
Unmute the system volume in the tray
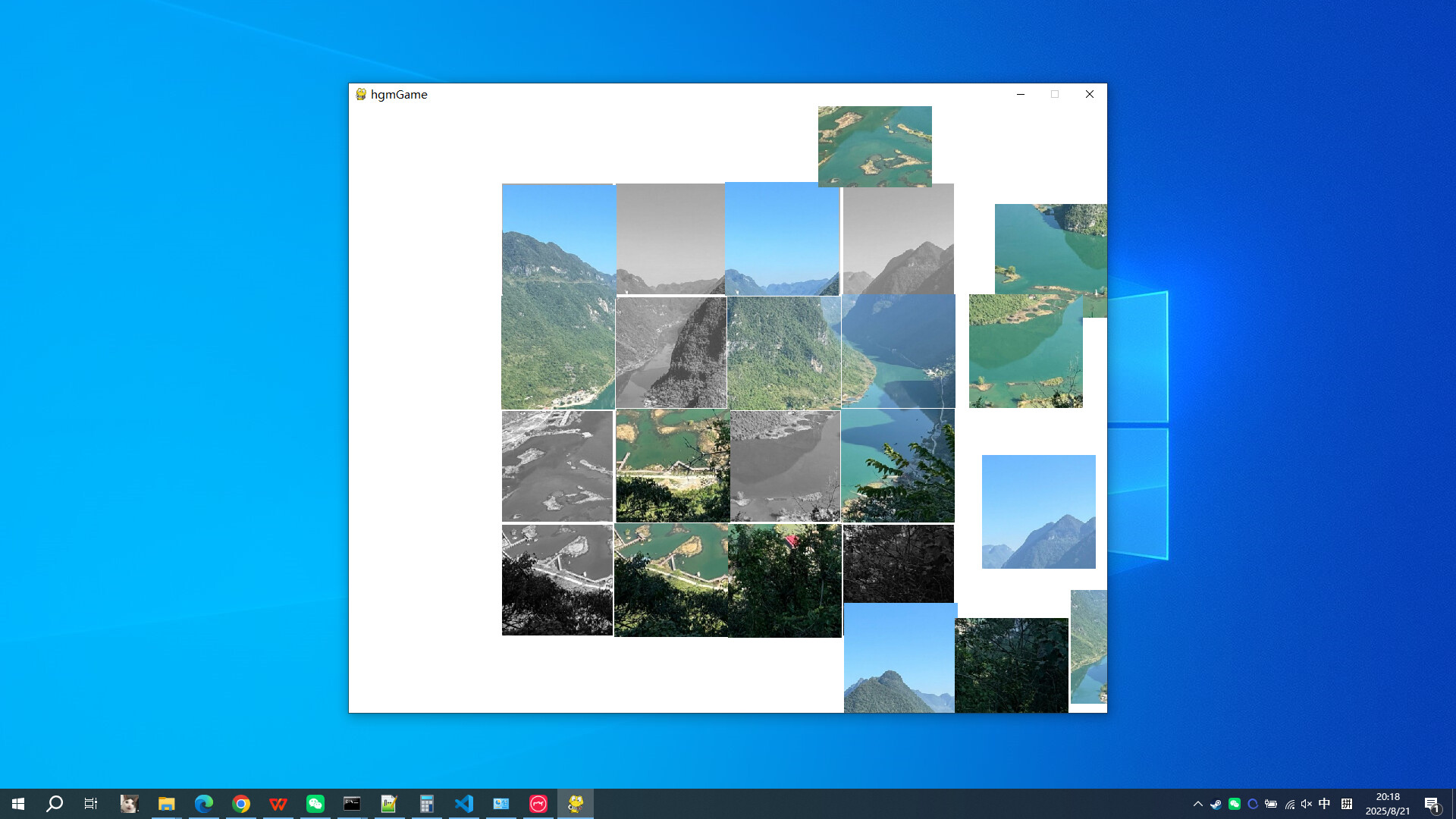[x=1306, y=803]
